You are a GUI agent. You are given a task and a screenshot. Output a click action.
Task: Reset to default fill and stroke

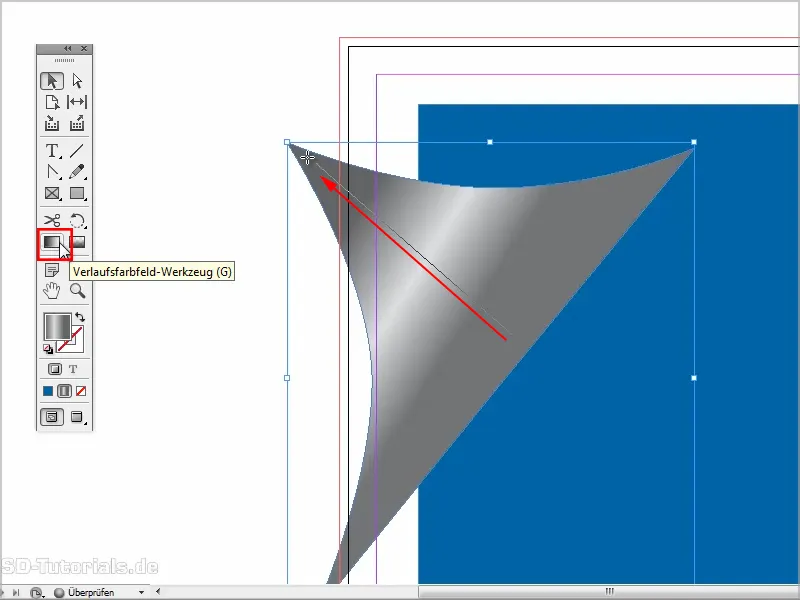[x=48, y=349]
